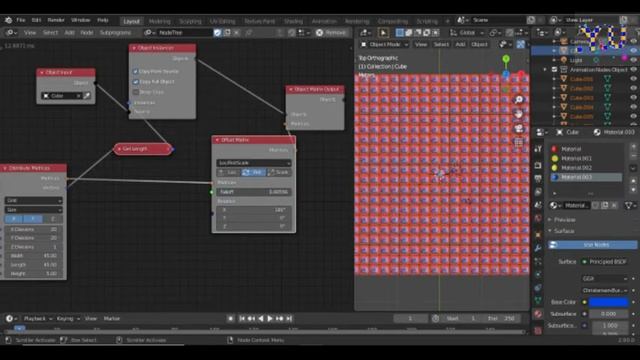
Task: Open the Object Data properties tab
Action: (538, 300)
